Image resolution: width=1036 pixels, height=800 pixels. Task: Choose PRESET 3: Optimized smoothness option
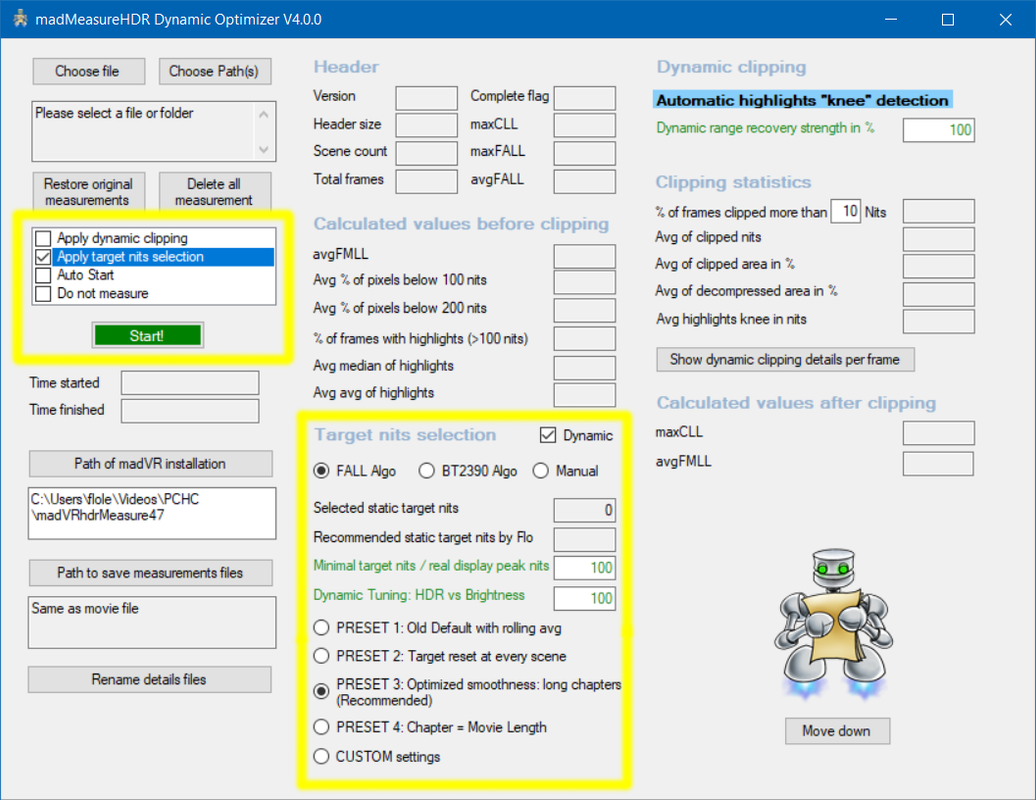[322, 691]
